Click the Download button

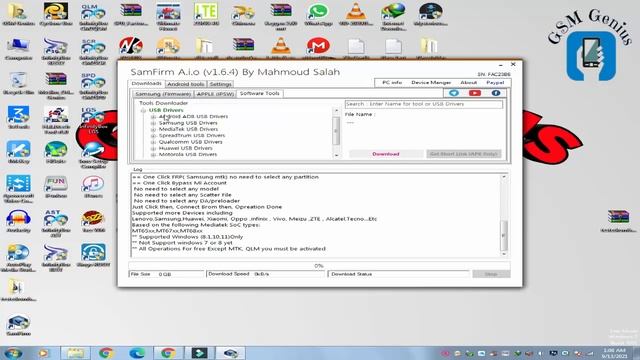coord(386,154)
